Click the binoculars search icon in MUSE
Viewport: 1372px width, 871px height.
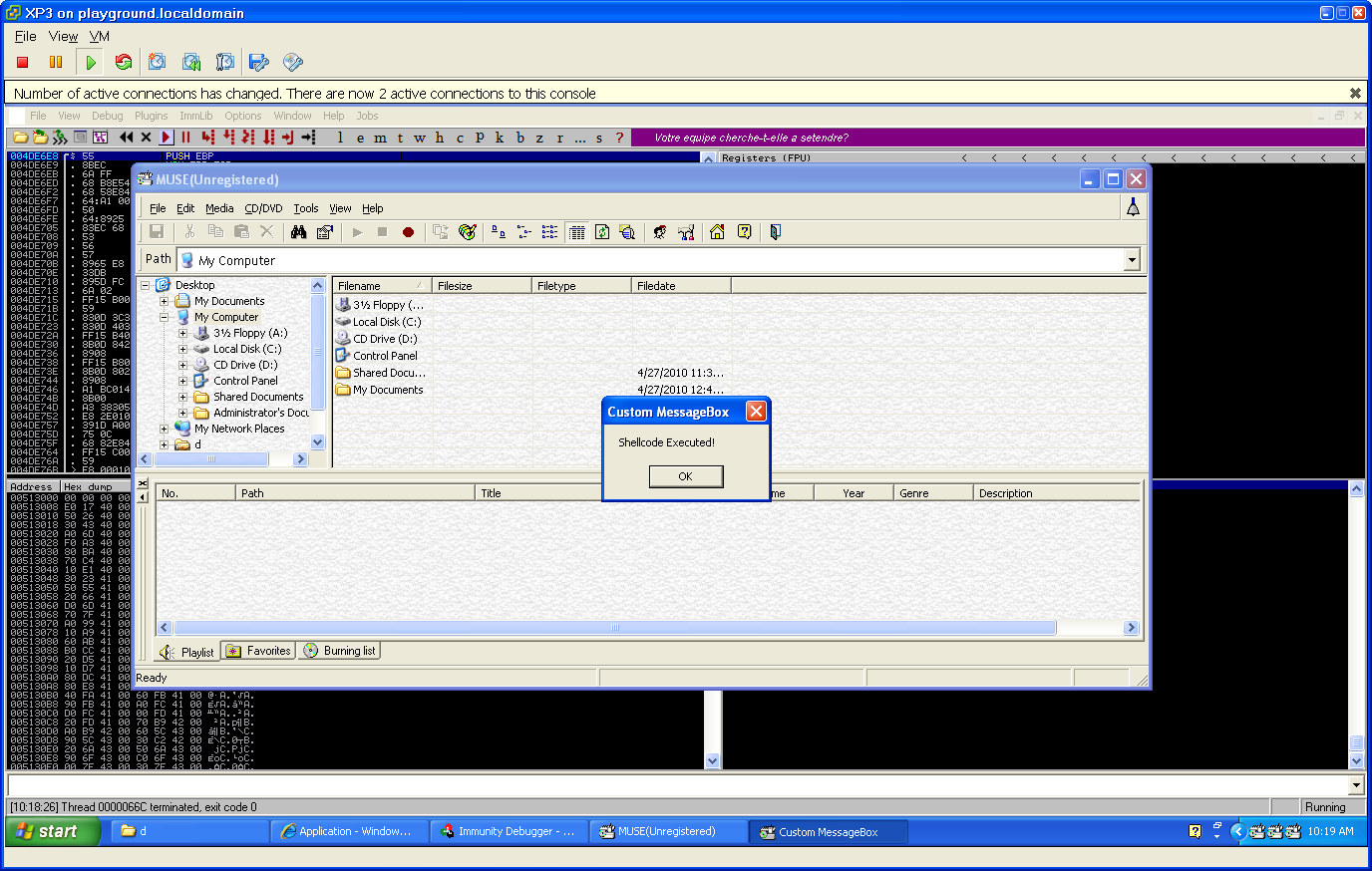(x=298, y=231)
